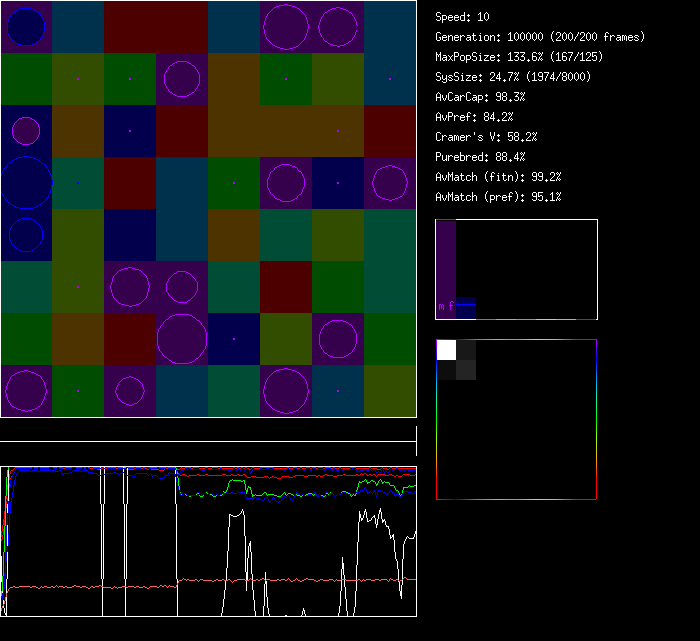Click the Purebred percentage line
The image size is (700, 641).
[480, 157]
